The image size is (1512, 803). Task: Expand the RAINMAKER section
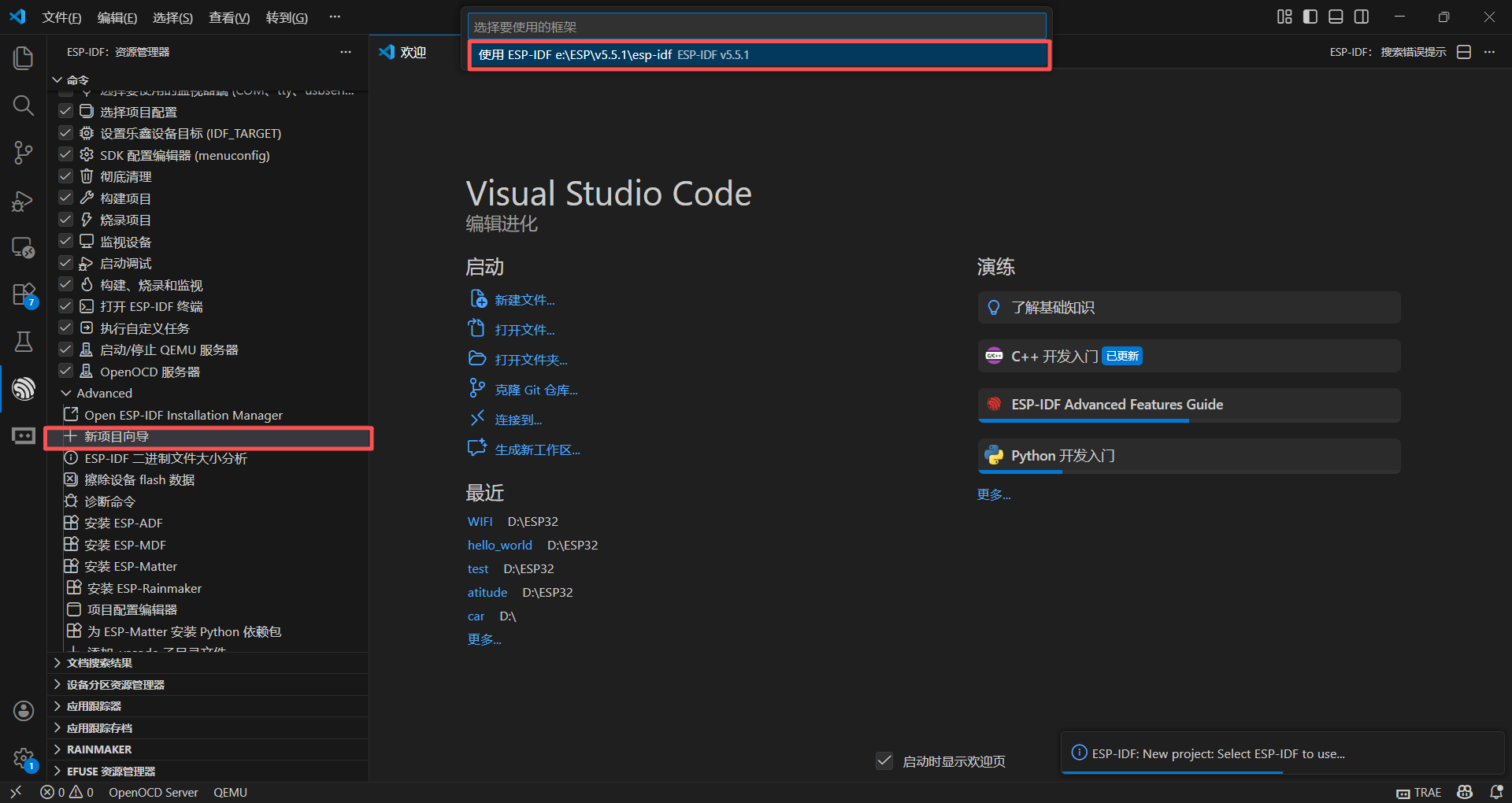click(x=209, y=749)
